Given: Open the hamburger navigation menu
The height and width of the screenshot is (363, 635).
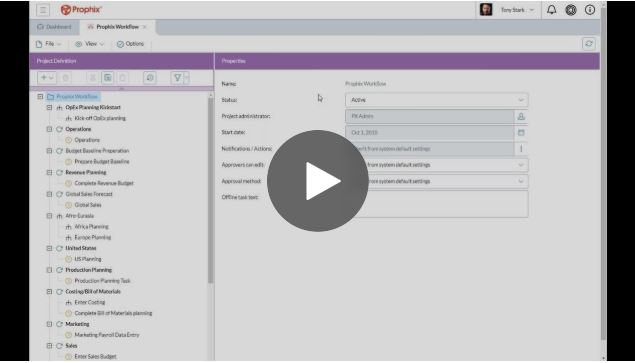Looking at the screenshot, I should (43, 10).
